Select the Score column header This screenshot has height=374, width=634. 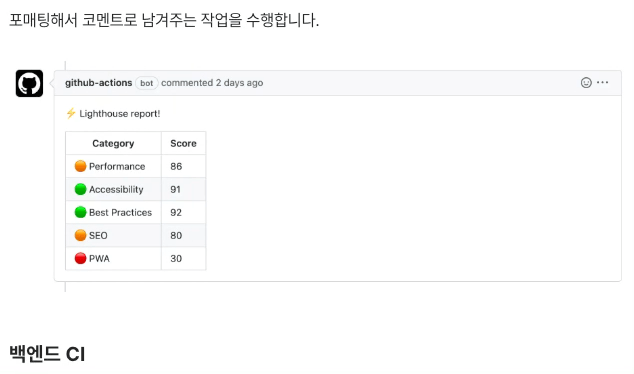[x=184, y=143]
